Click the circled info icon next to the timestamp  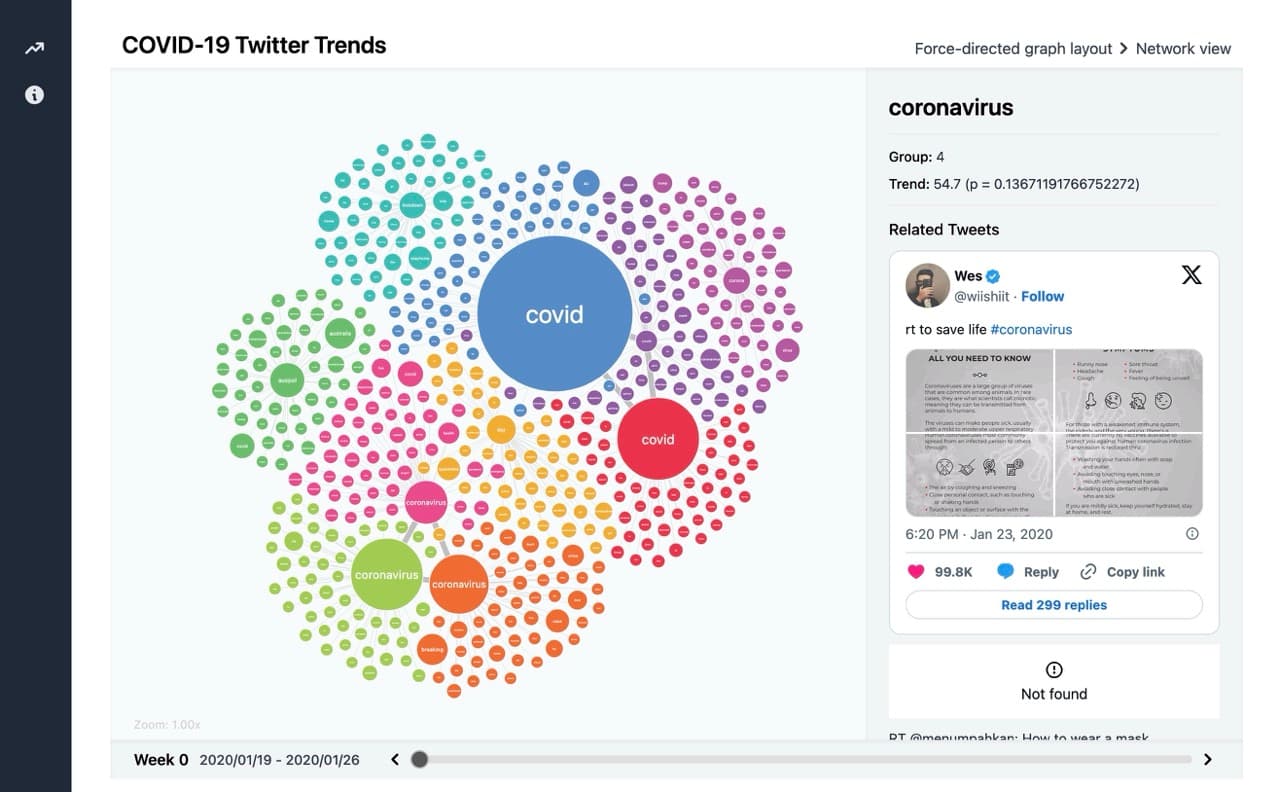1190,534
